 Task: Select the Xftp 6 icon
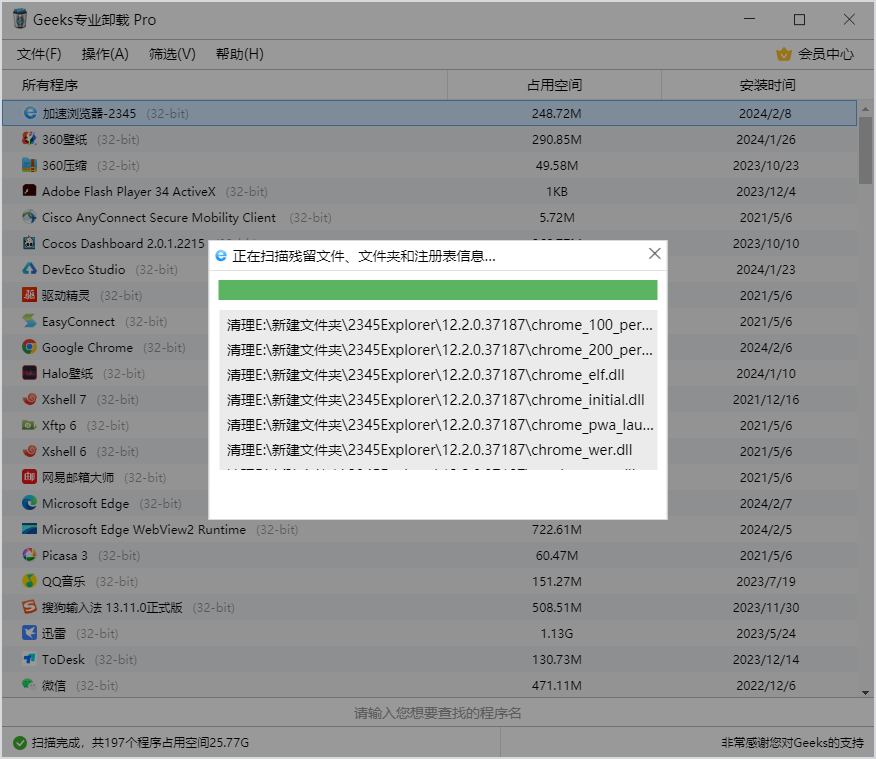pyautogui.click(x=29, y=425)
